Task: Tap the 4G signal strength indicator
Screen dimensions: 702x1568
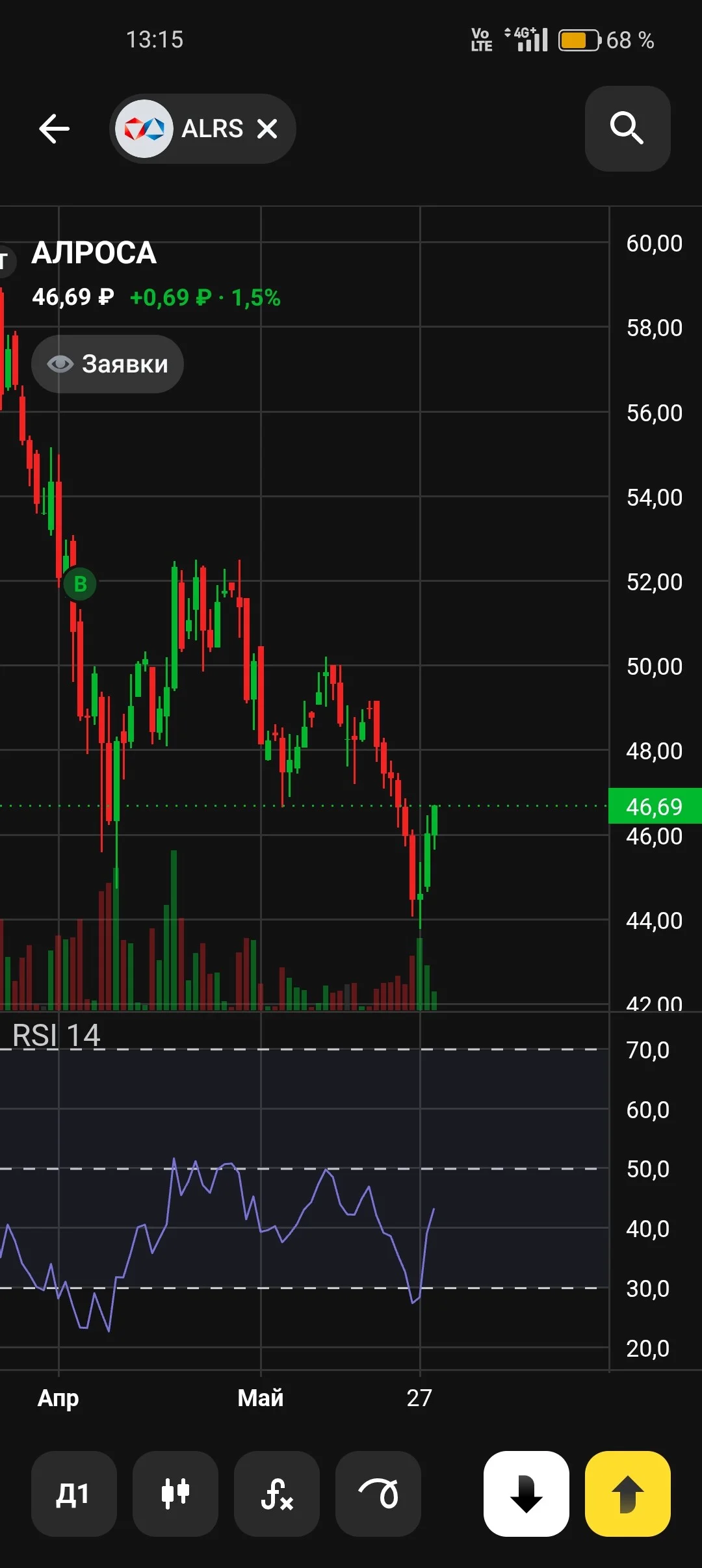Action: click(526, 39)
